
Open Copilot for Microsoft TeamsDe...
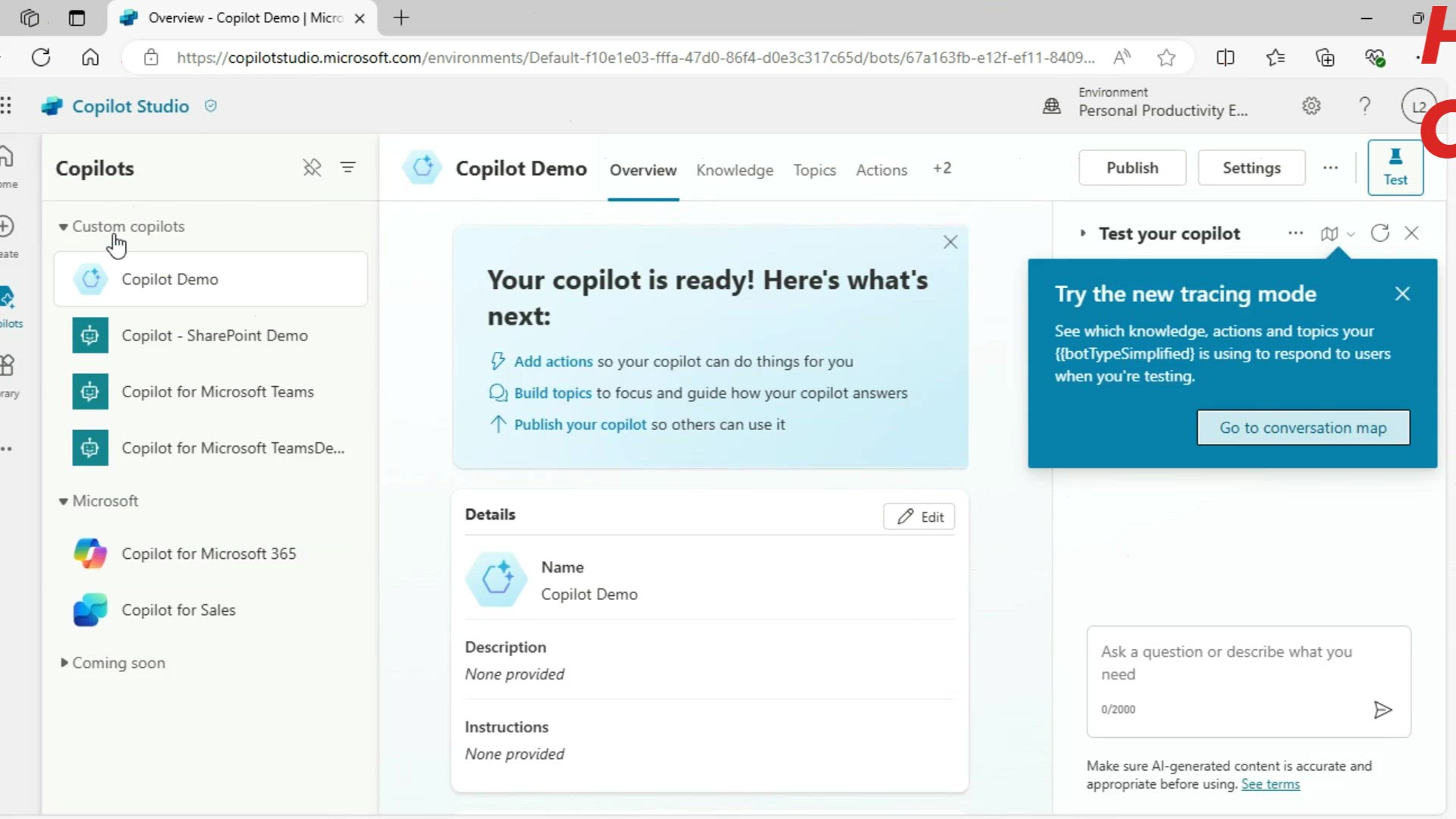[x=211, y=447]
